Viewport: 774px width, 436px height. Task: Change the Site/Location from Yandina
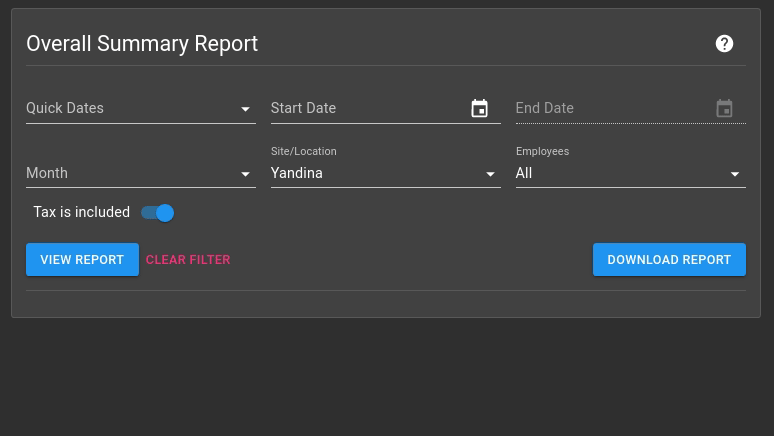coord(375,174)
